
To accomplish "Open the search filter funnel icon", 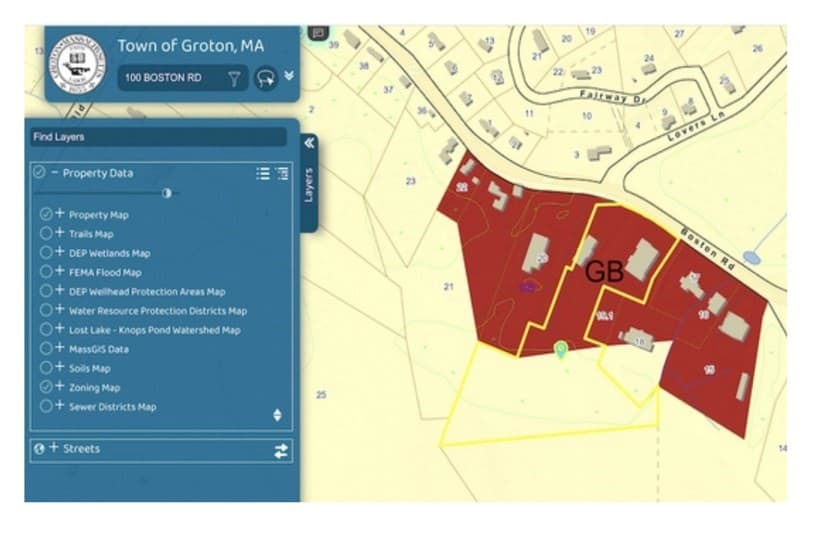I will [234, 78].
